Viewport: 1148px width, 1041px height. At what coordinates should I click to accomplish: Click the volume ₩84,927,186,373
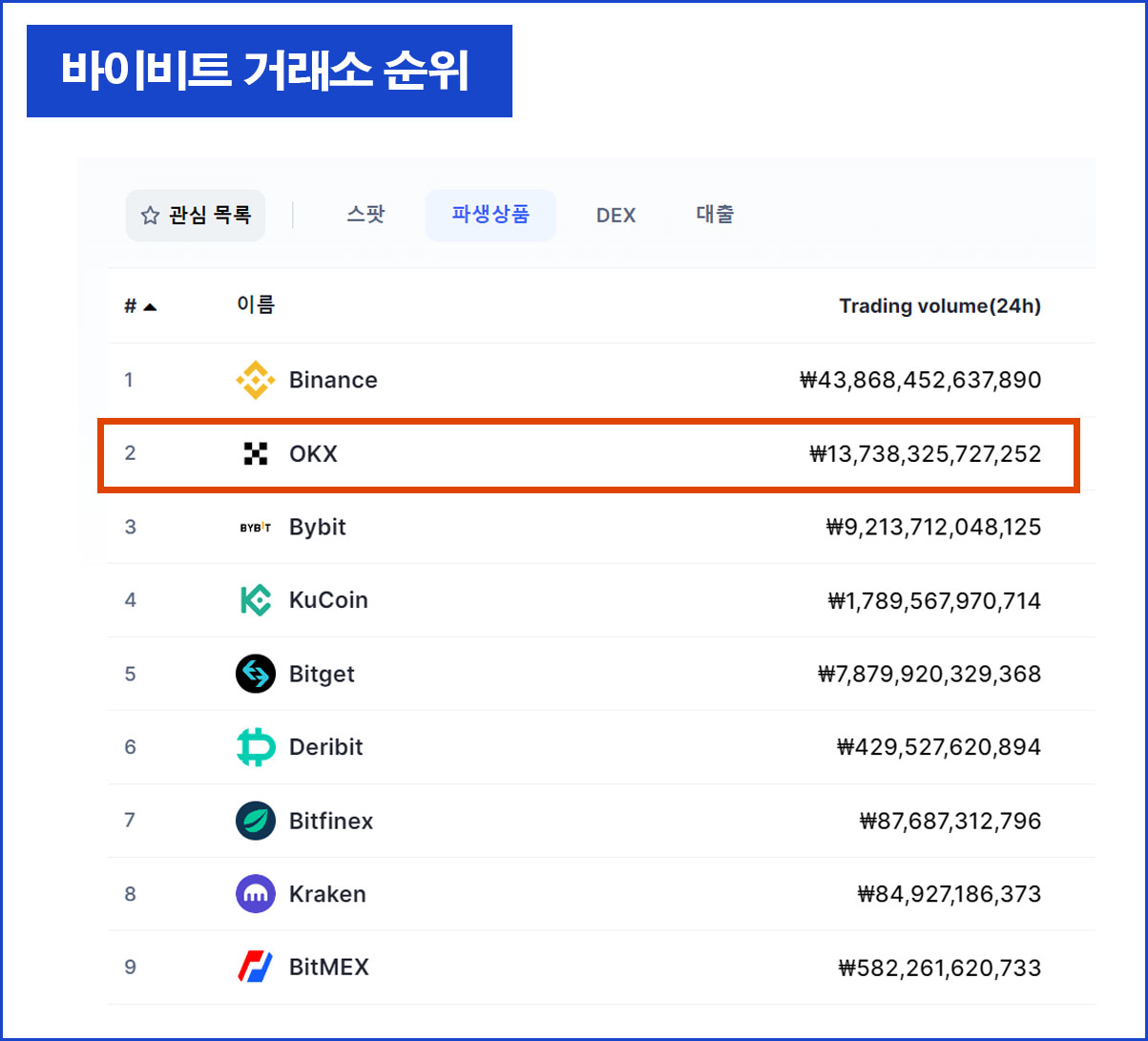950,894
